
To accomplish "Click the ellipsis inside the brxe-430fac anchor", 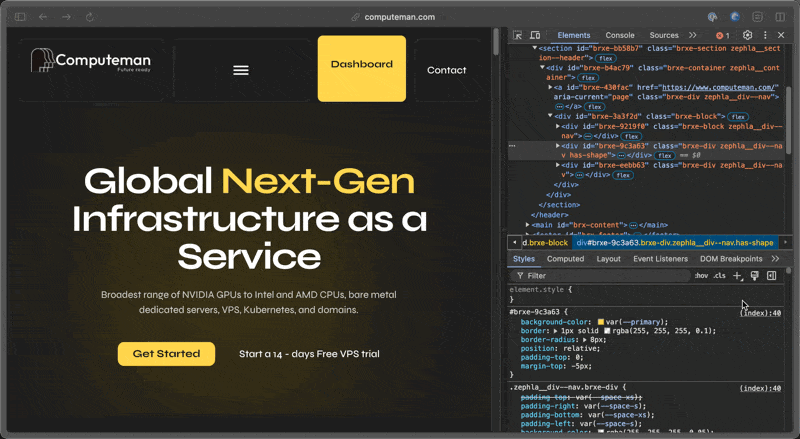I will (x=559, y=107).
